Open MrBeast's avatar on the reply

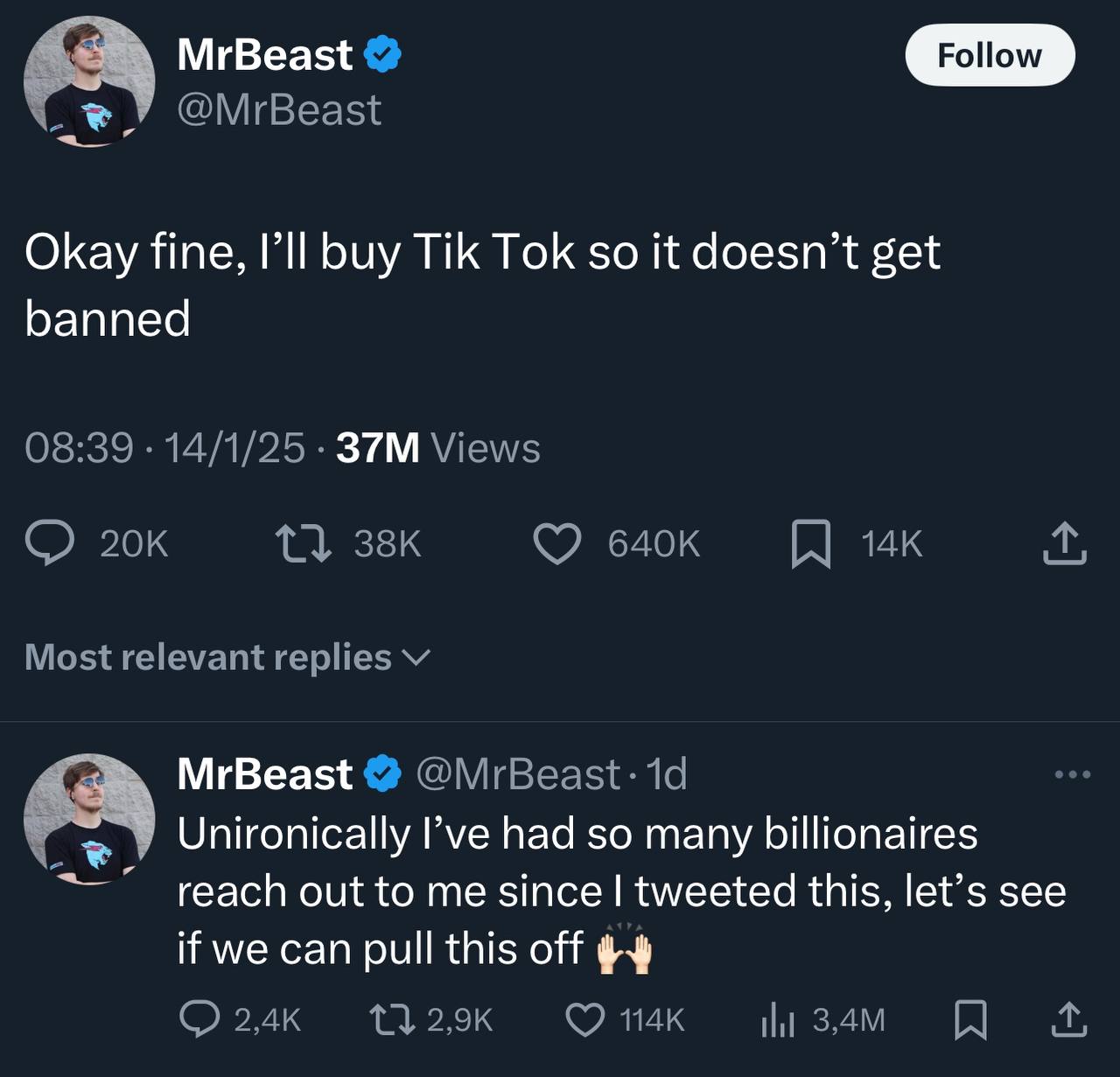tap(89, 819)
